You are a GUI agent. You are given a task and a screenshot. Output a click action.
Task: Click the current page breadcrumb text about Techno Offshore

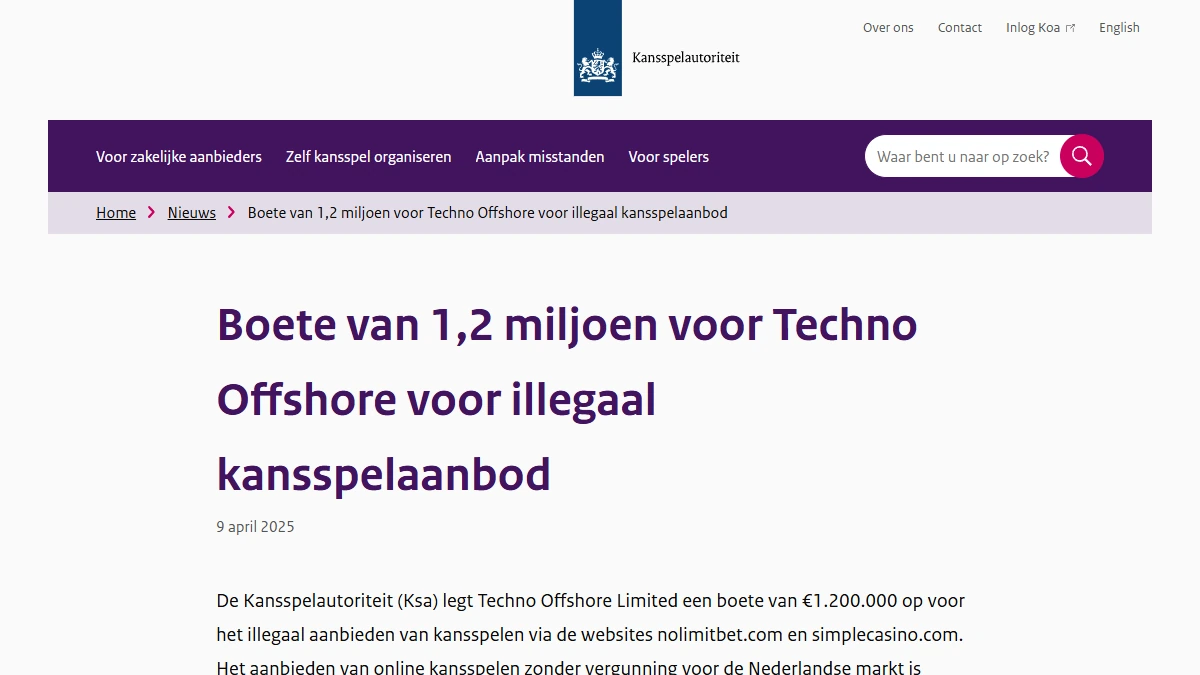[x=488, y=212]
